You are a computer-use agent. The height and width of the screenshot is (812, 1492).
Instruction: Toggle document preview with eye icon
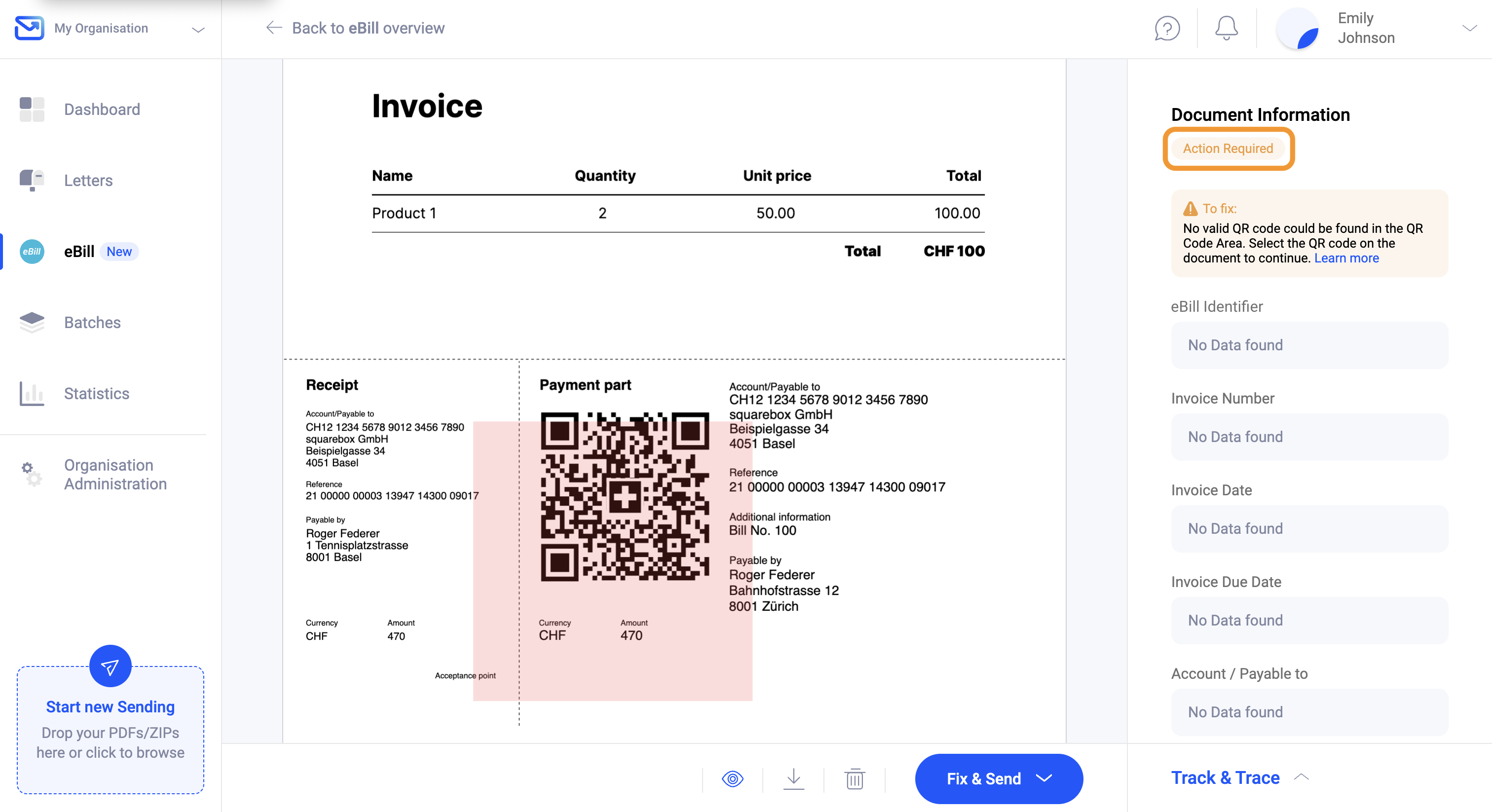click(x=733, y=779)
